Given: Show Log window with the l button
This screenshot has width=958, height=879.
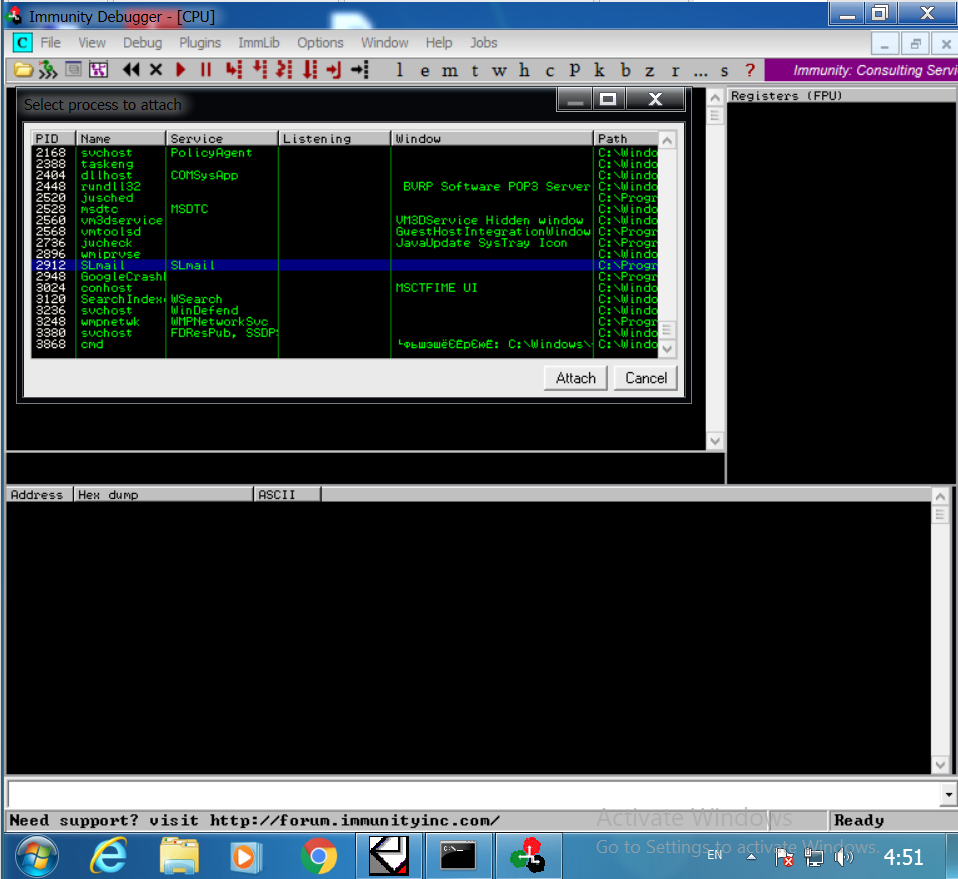Looking at the screenshot, I should (400, 70).
